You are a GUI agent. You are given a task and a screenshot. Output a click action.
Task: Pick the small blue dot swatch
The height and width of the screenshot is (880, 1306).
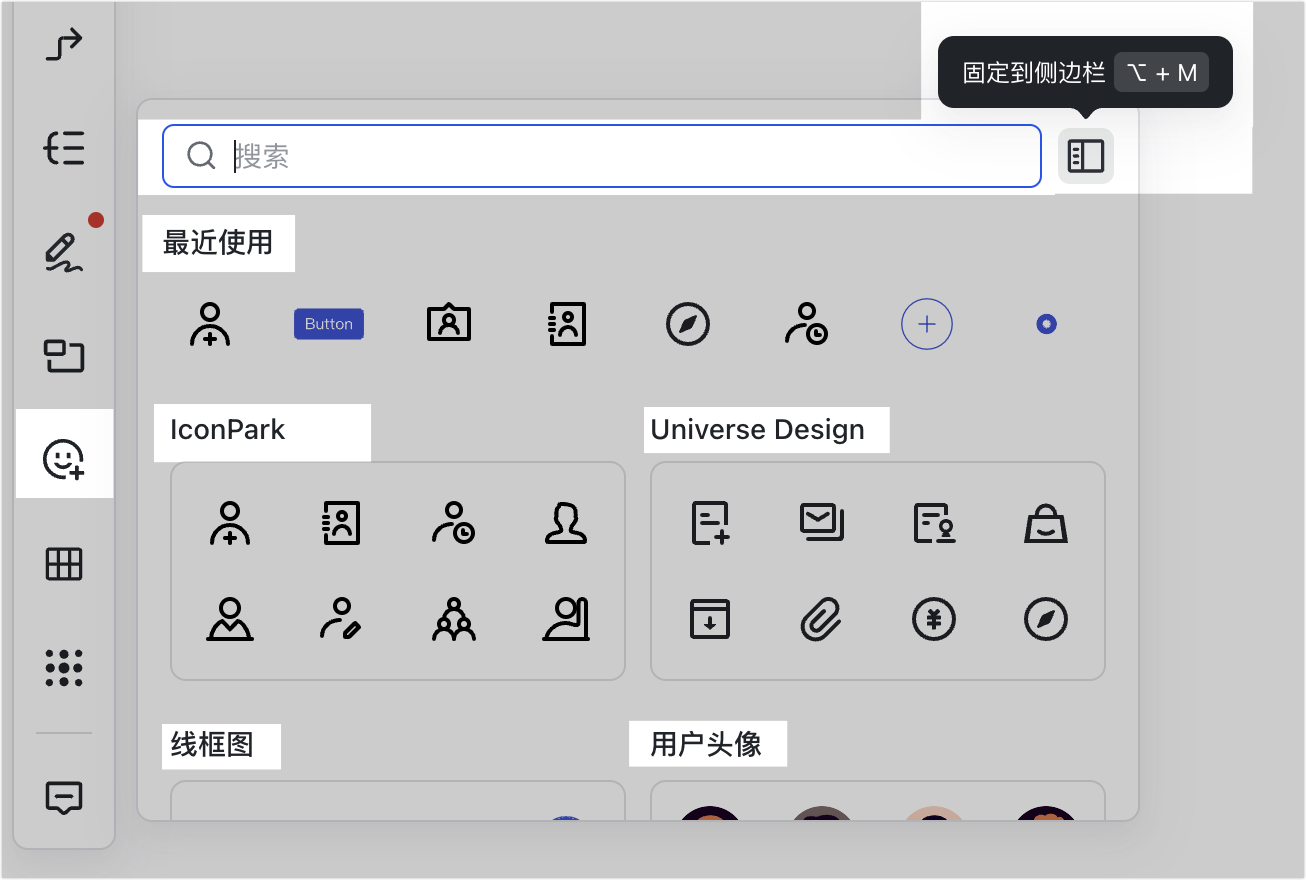click(x=1046, y=324)
